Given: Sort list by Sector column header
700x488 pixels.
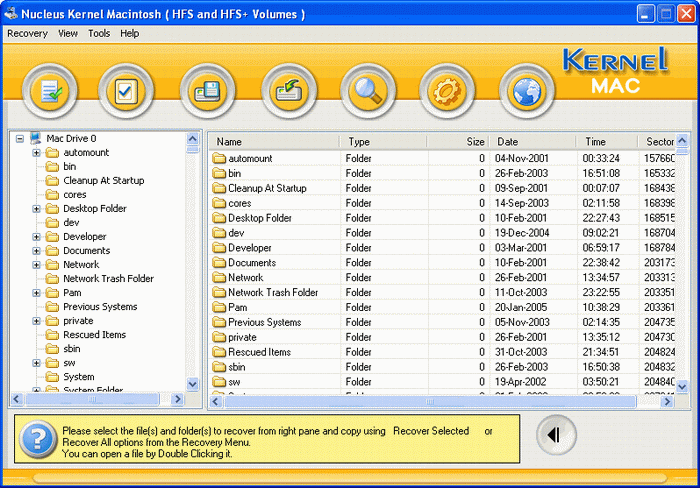Looking at the screenshot, I should [x=657, y=142].
